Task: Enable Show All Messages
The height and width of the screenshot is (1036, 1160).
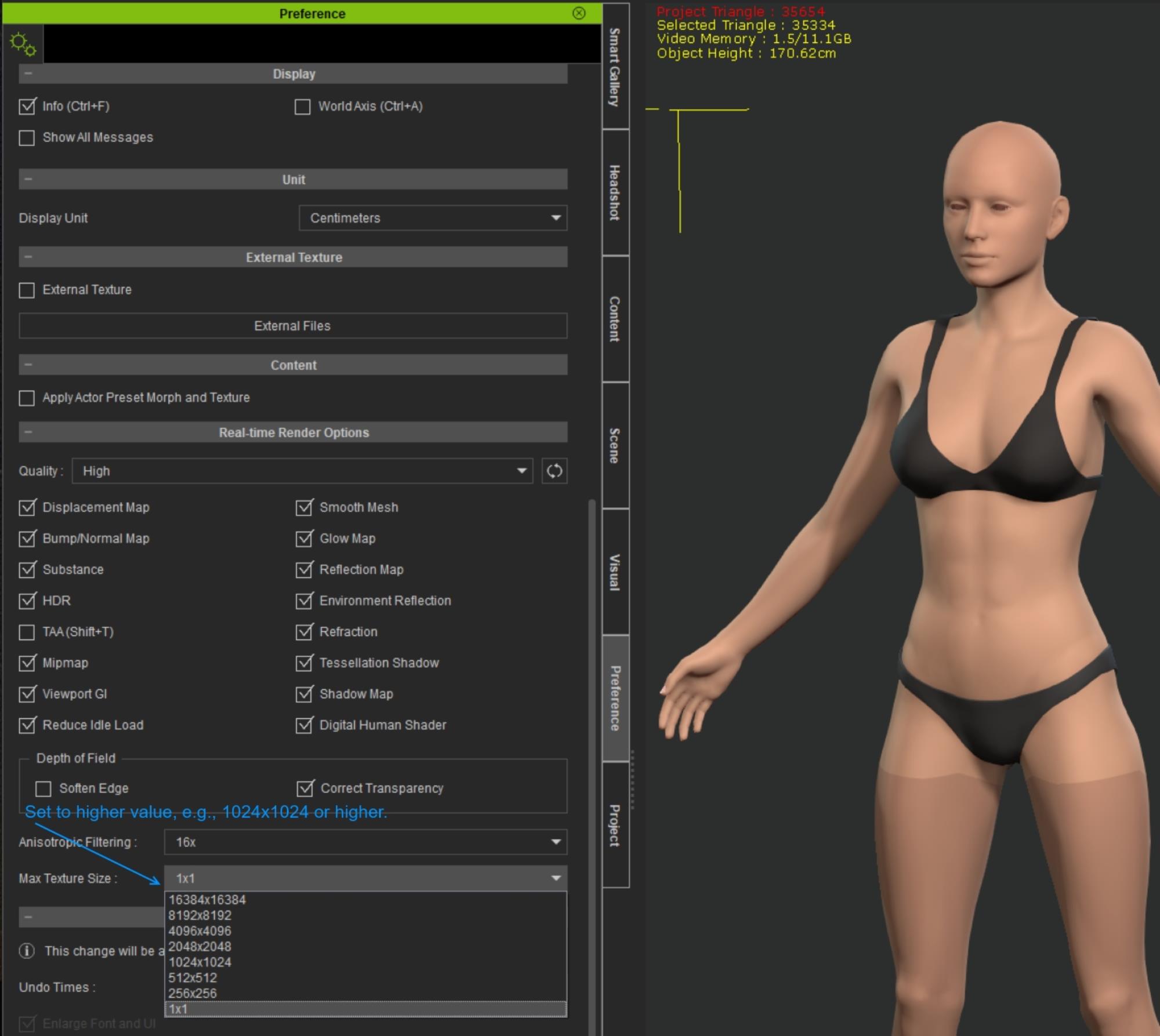Action: pyautogui.click(x=27, y=138)
